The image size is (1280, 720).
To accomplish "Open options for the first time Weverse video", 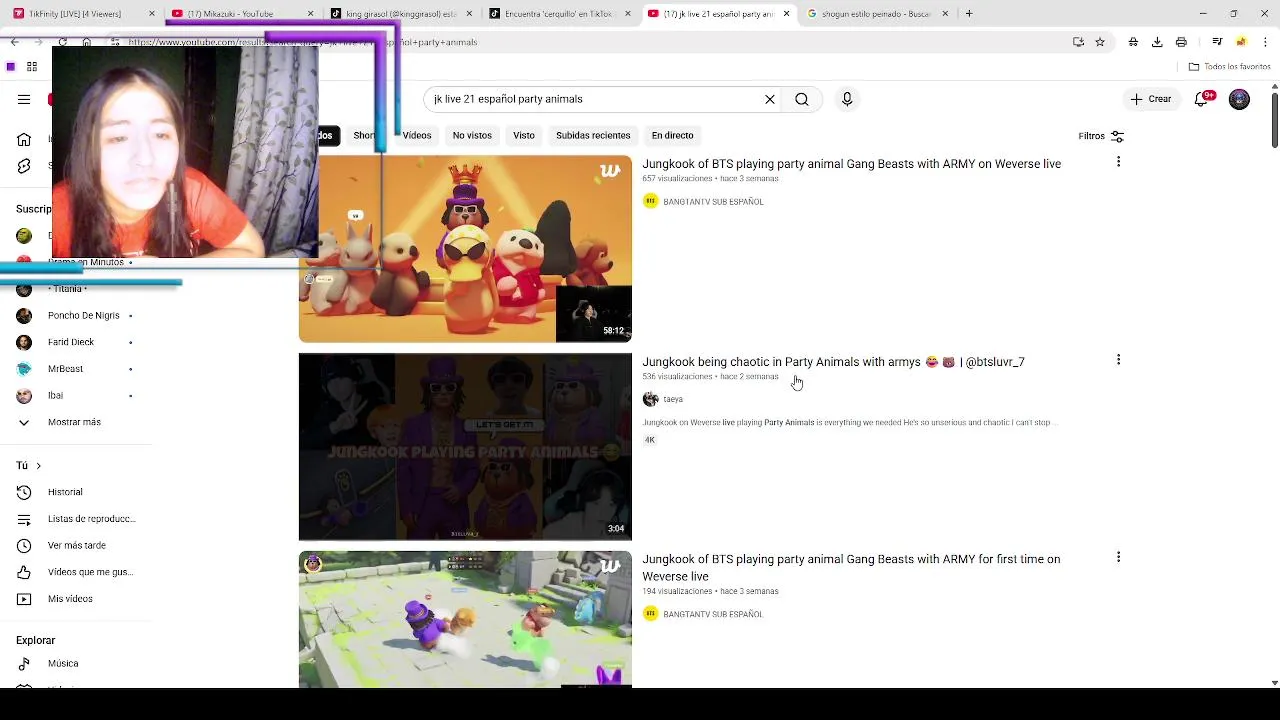I will [1118, 557].
